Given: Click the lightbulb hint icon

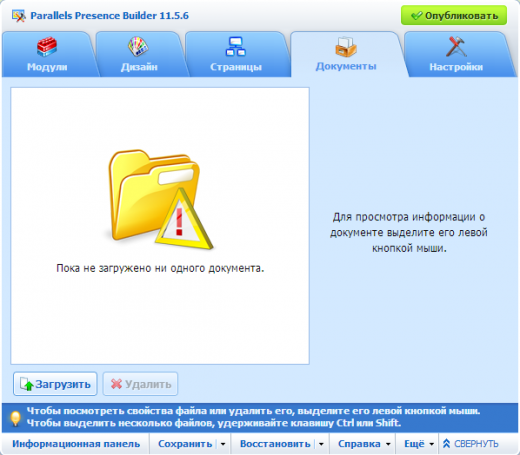Looking at the screenshot, I should [x=15, y=418].
